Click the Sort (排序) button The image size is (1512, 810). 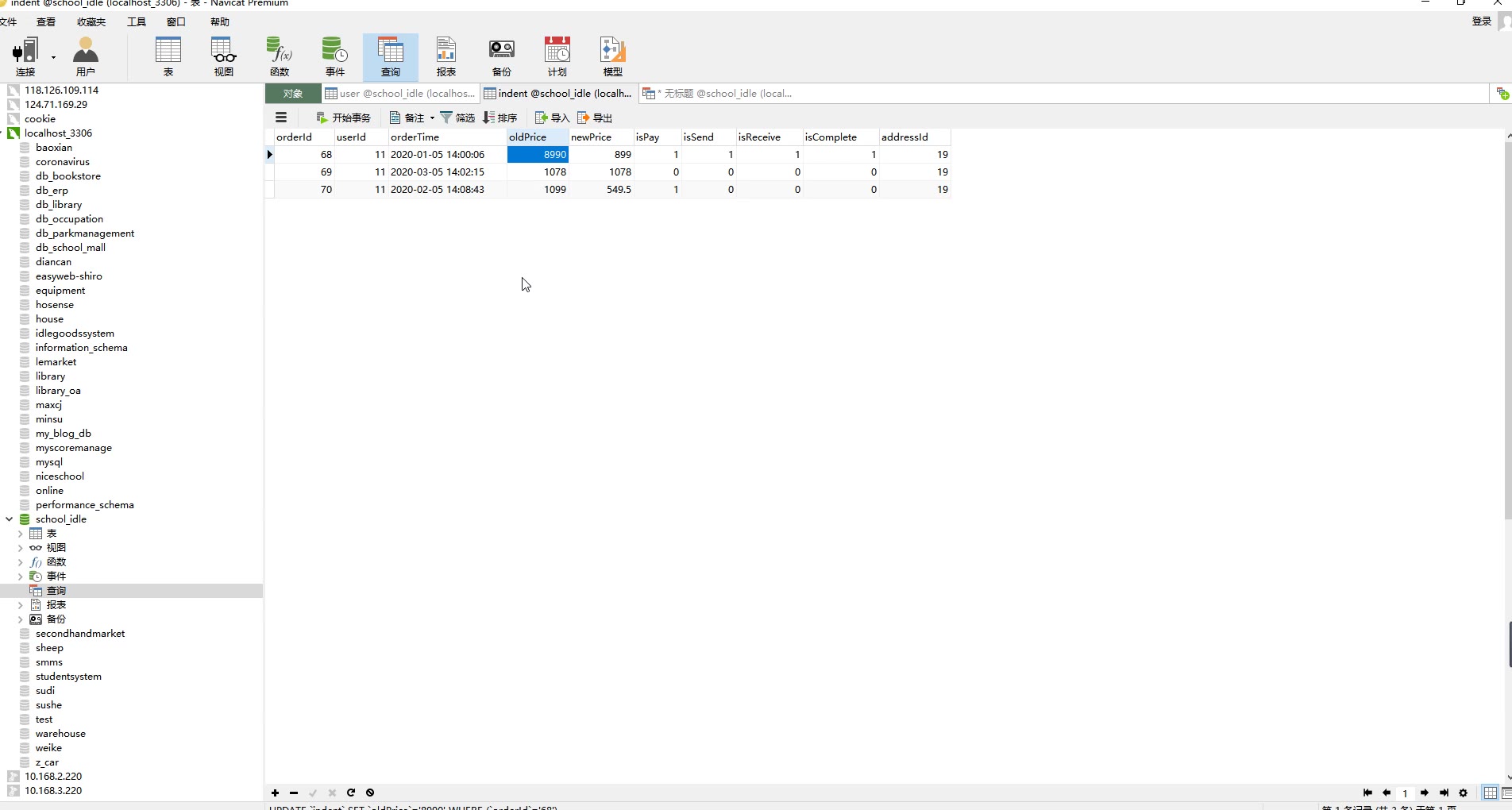pyautogui.click(x=500, y=118)
